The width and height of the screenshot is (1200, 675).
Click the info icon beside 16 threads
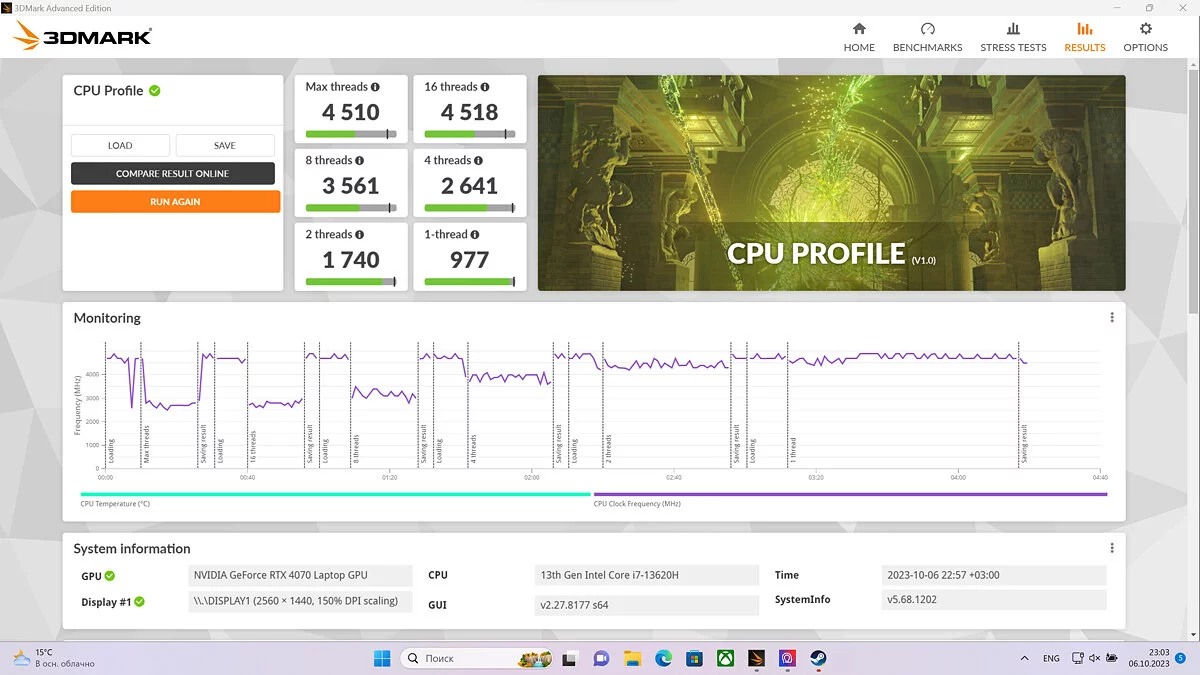click(x=486, y=87)
